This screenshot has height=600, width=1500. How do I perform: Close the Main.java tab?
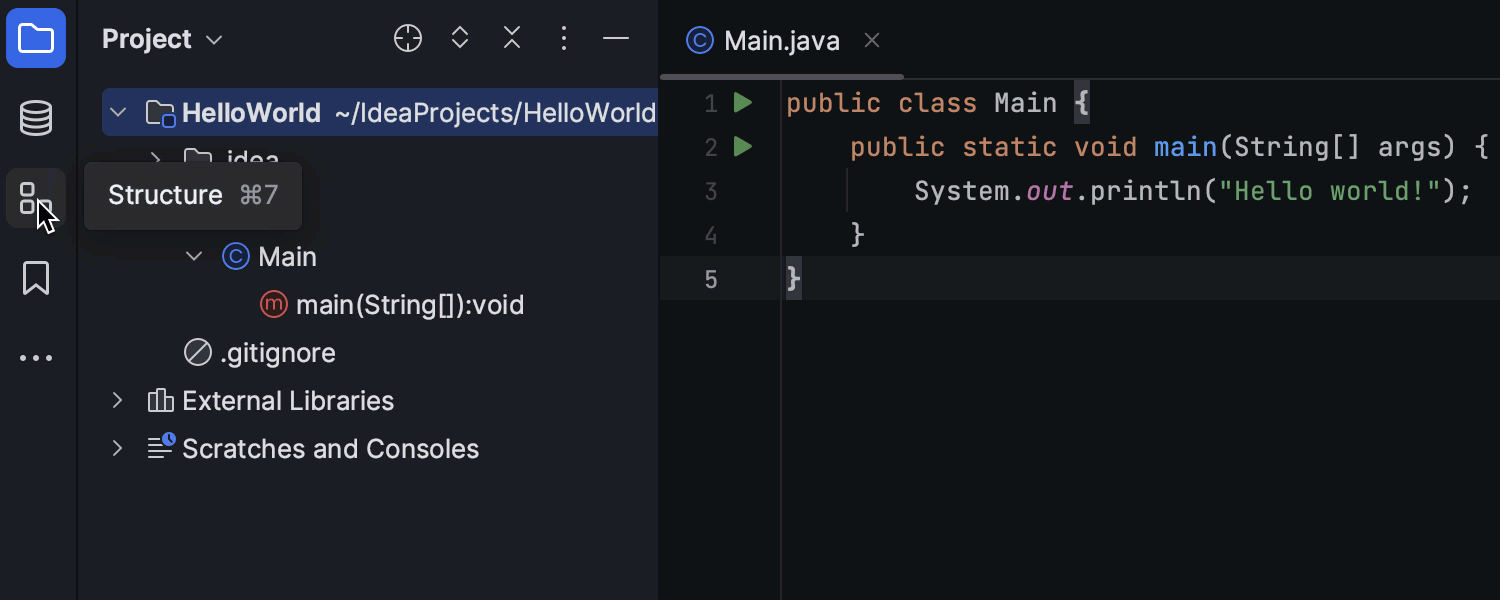coord(872,40)
